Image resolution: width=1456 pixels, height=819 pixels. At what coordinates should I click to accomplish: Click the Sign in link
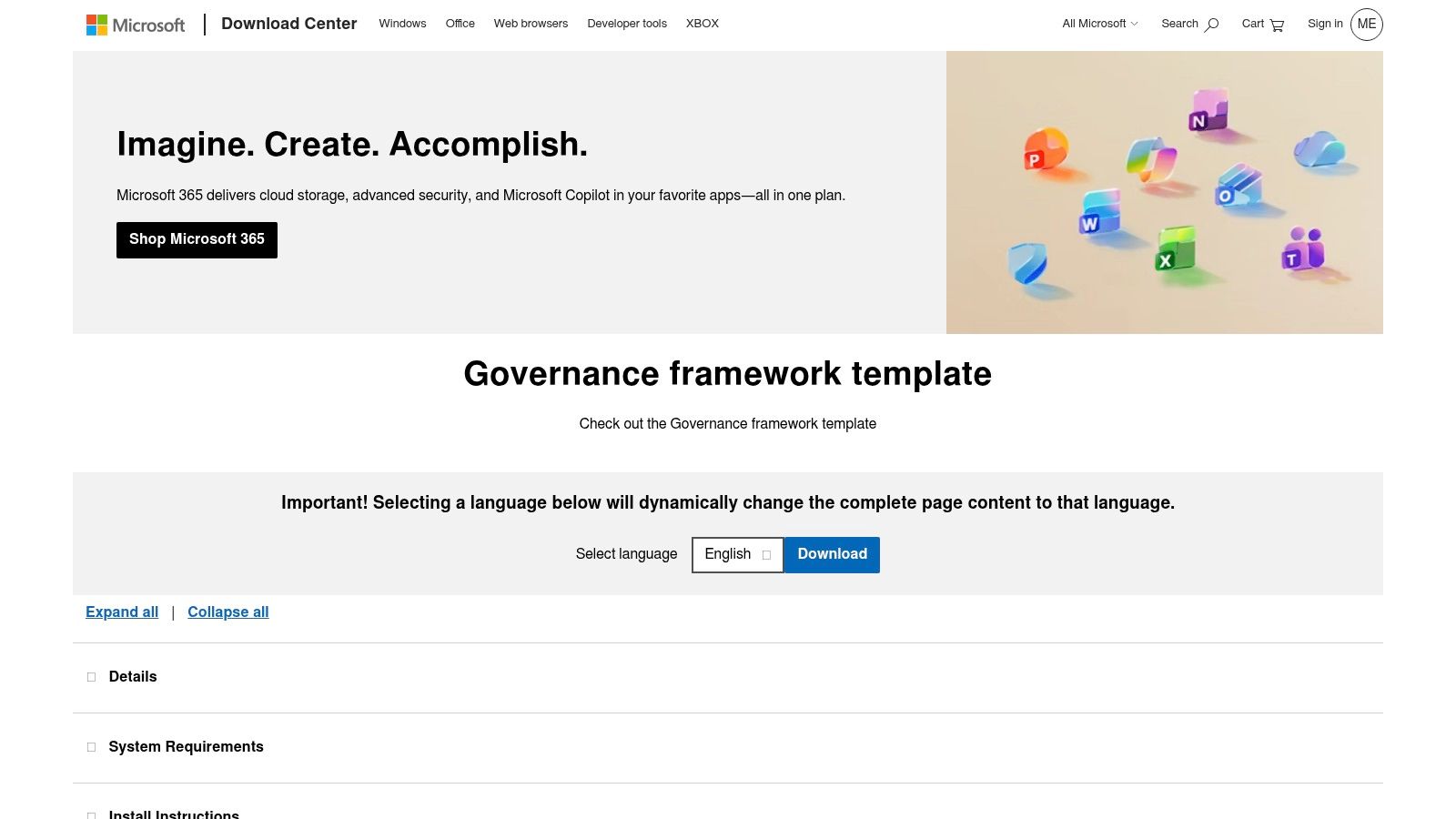tap(1325, 25)
